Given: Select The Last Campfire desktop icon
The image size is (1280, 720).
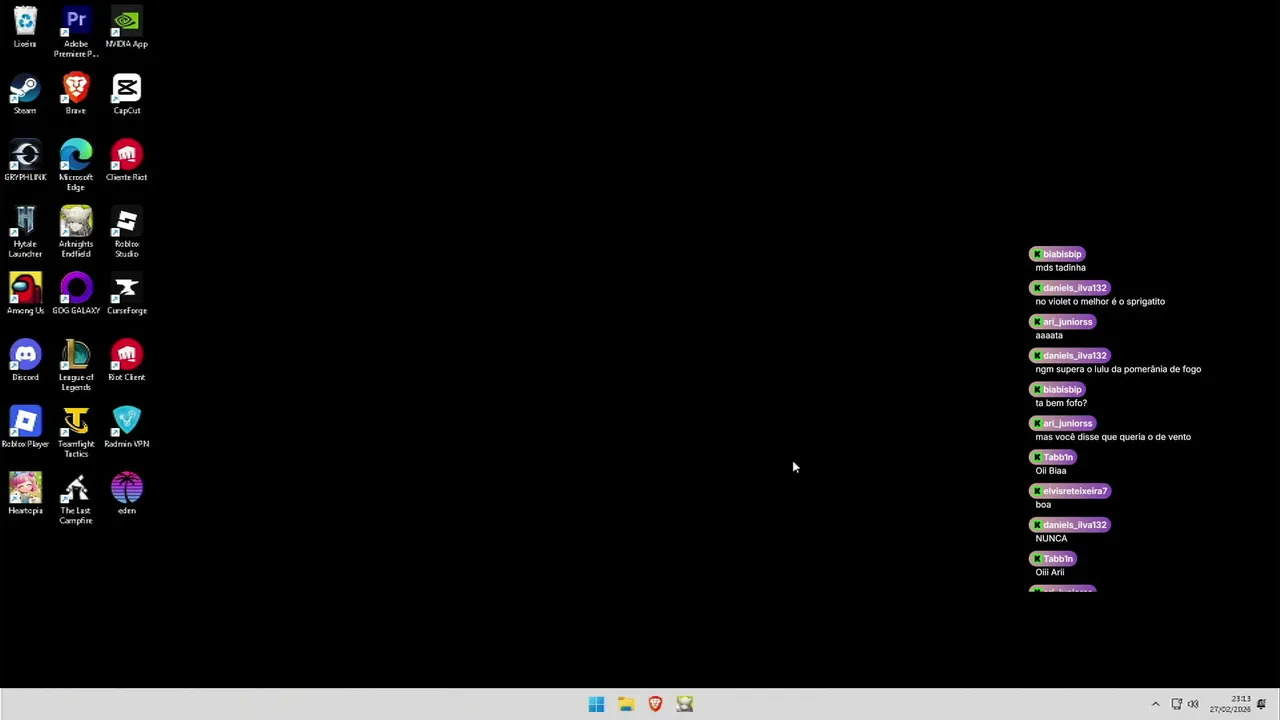Looking at the screenshot, I should coord(76,499).
